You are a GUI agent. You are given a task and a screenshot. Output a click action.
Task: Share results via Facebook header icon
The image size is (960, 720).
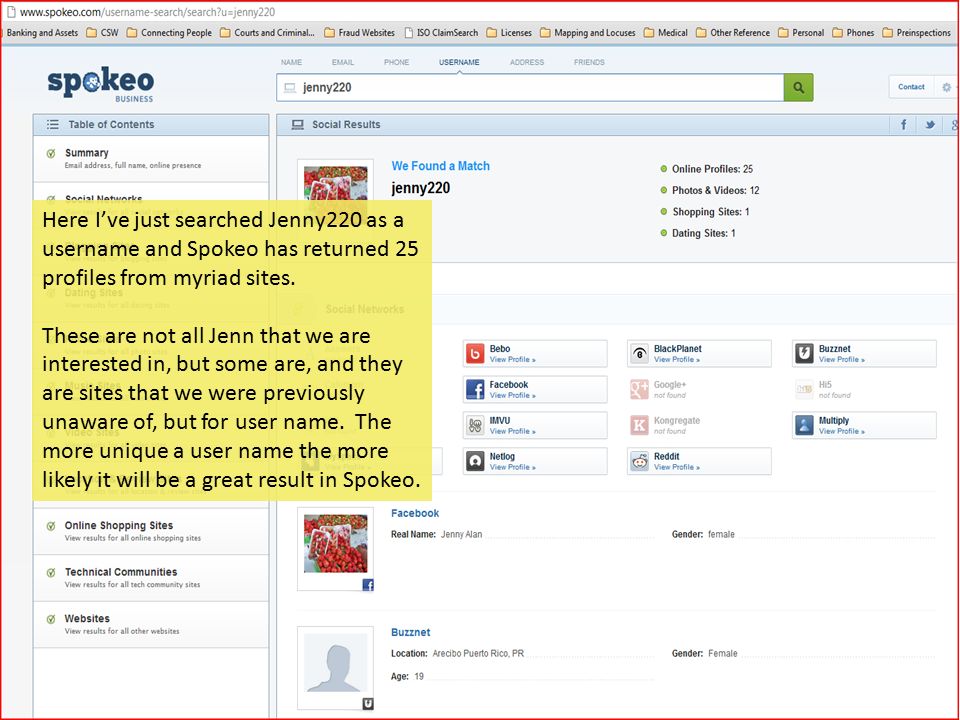903,125
